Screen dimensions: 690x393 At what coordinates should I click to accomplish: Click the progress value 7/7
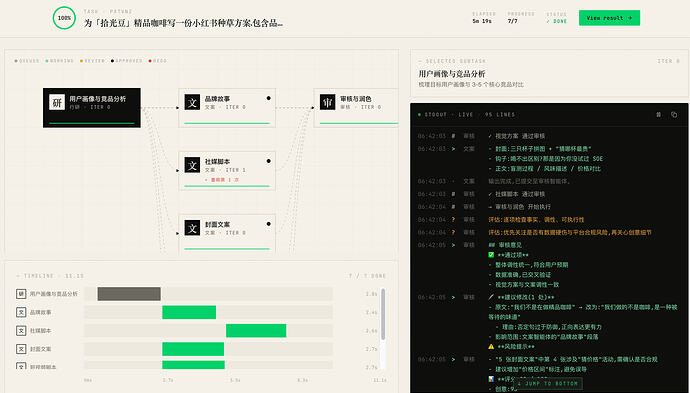click(x=512, y=21)
